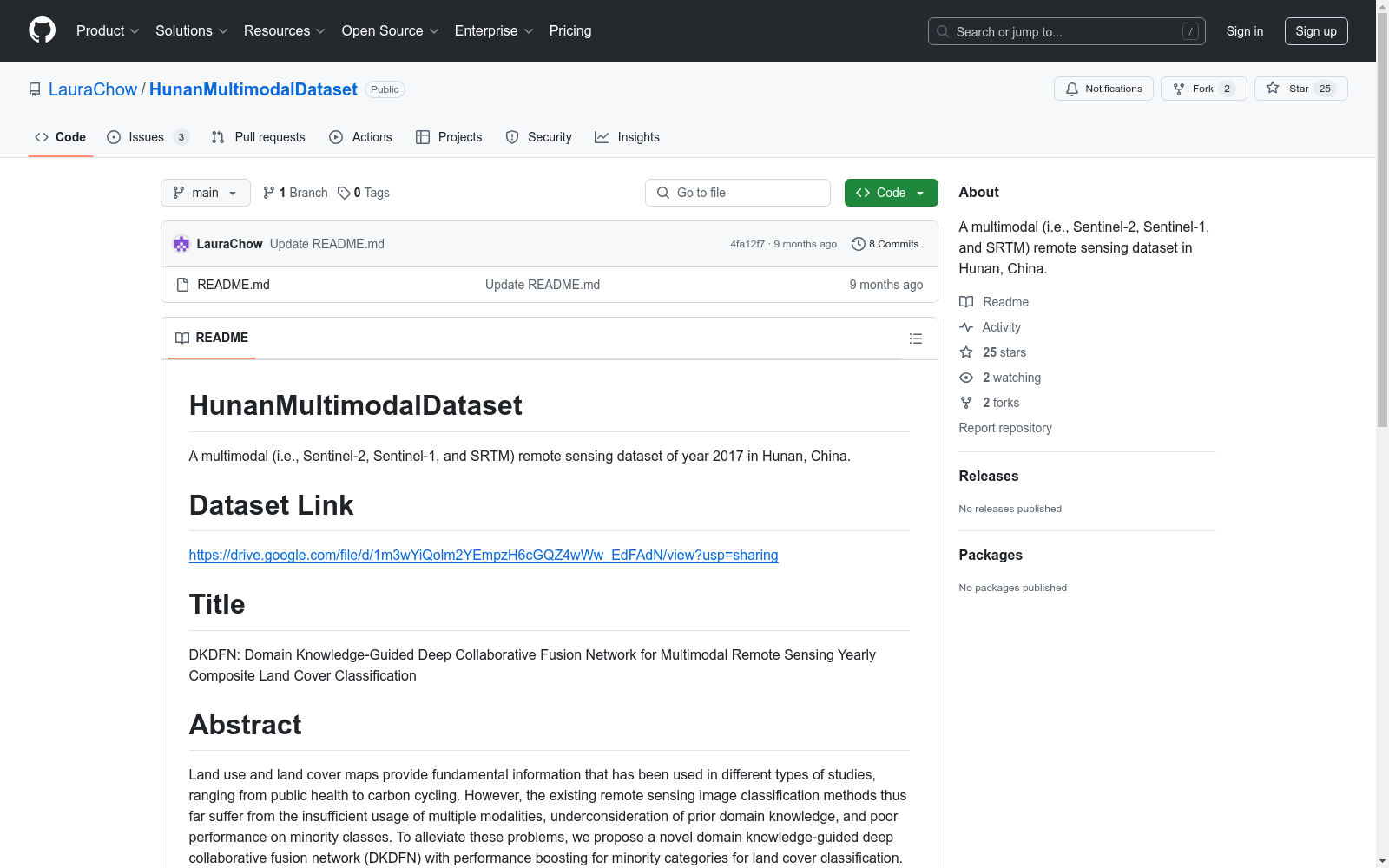Image resolution: width=1389 pixels, height=868 pixels.
Task: Expand the Product menu
Action: (108, 31)
